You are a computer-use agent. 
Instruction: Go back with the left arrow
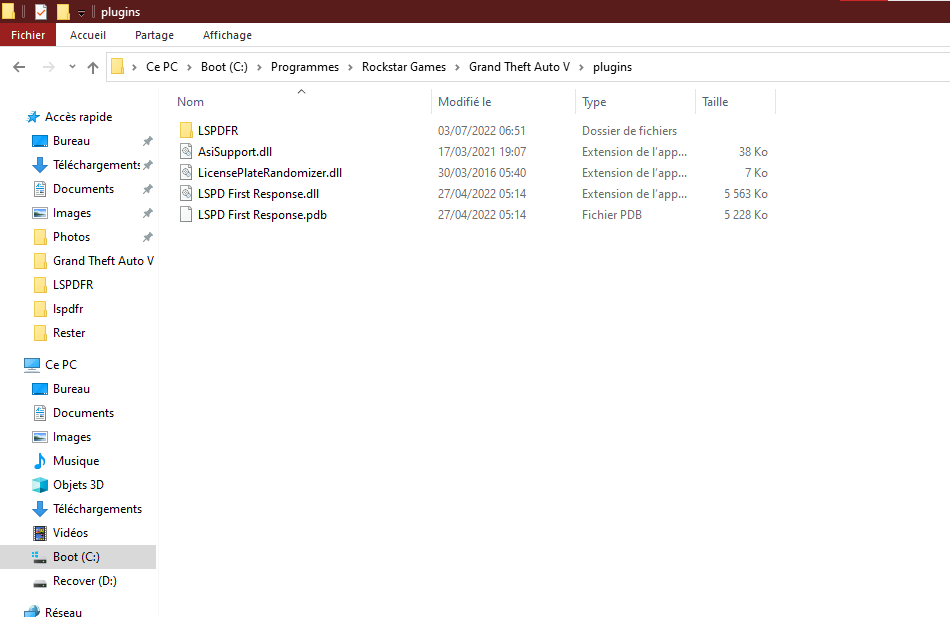click(19, 67)
